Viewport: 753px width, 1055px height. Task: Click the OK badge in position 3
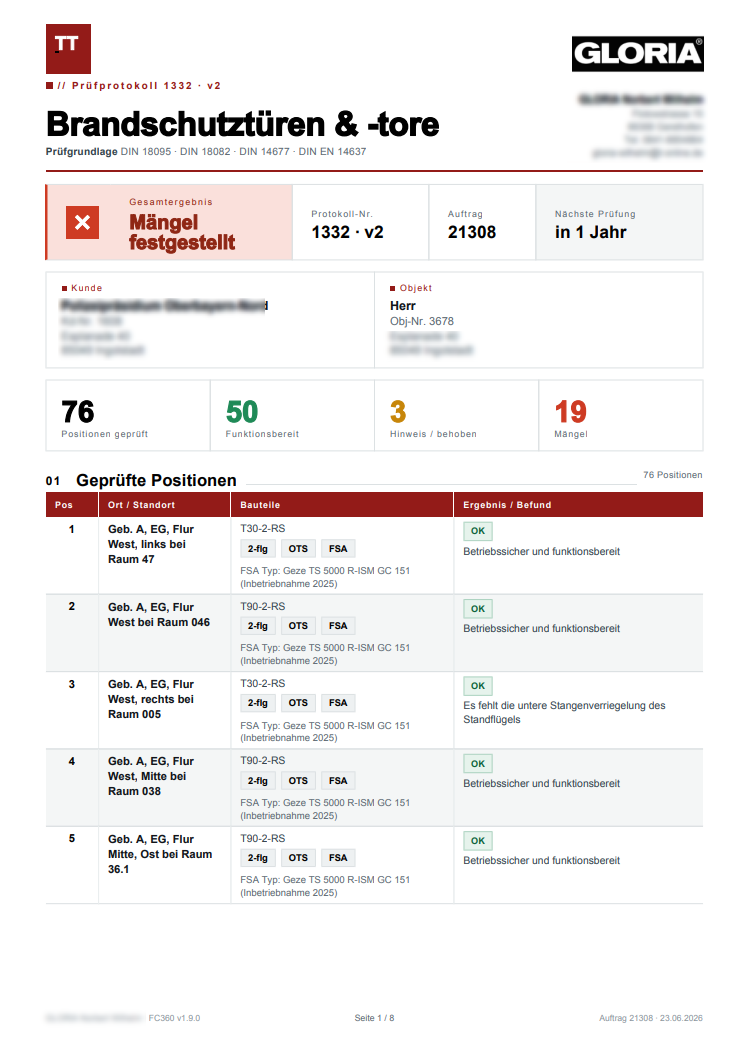(478, 686)
